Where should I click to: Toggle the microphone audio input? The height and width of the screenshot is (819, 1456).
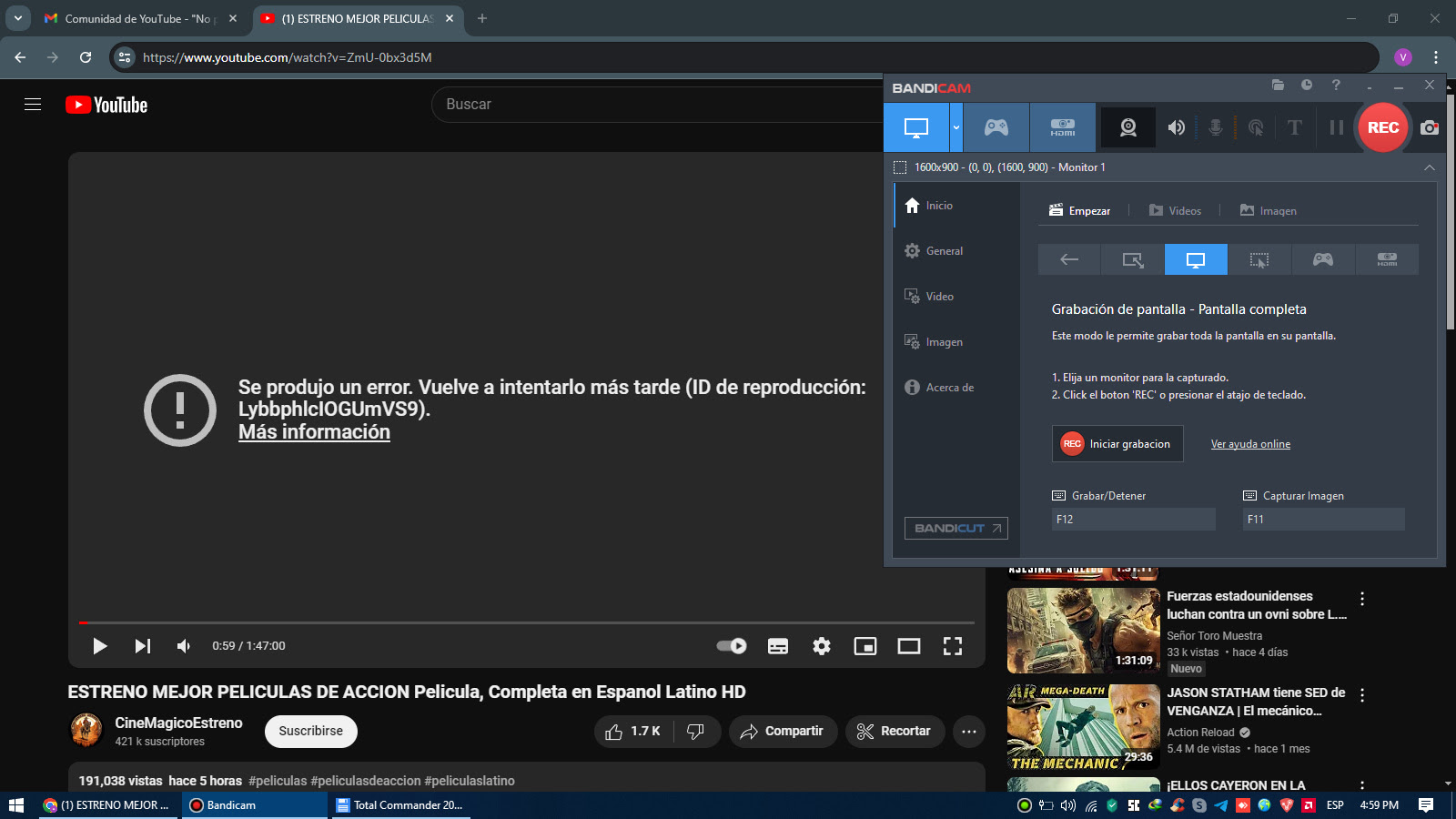[1216, 127]
